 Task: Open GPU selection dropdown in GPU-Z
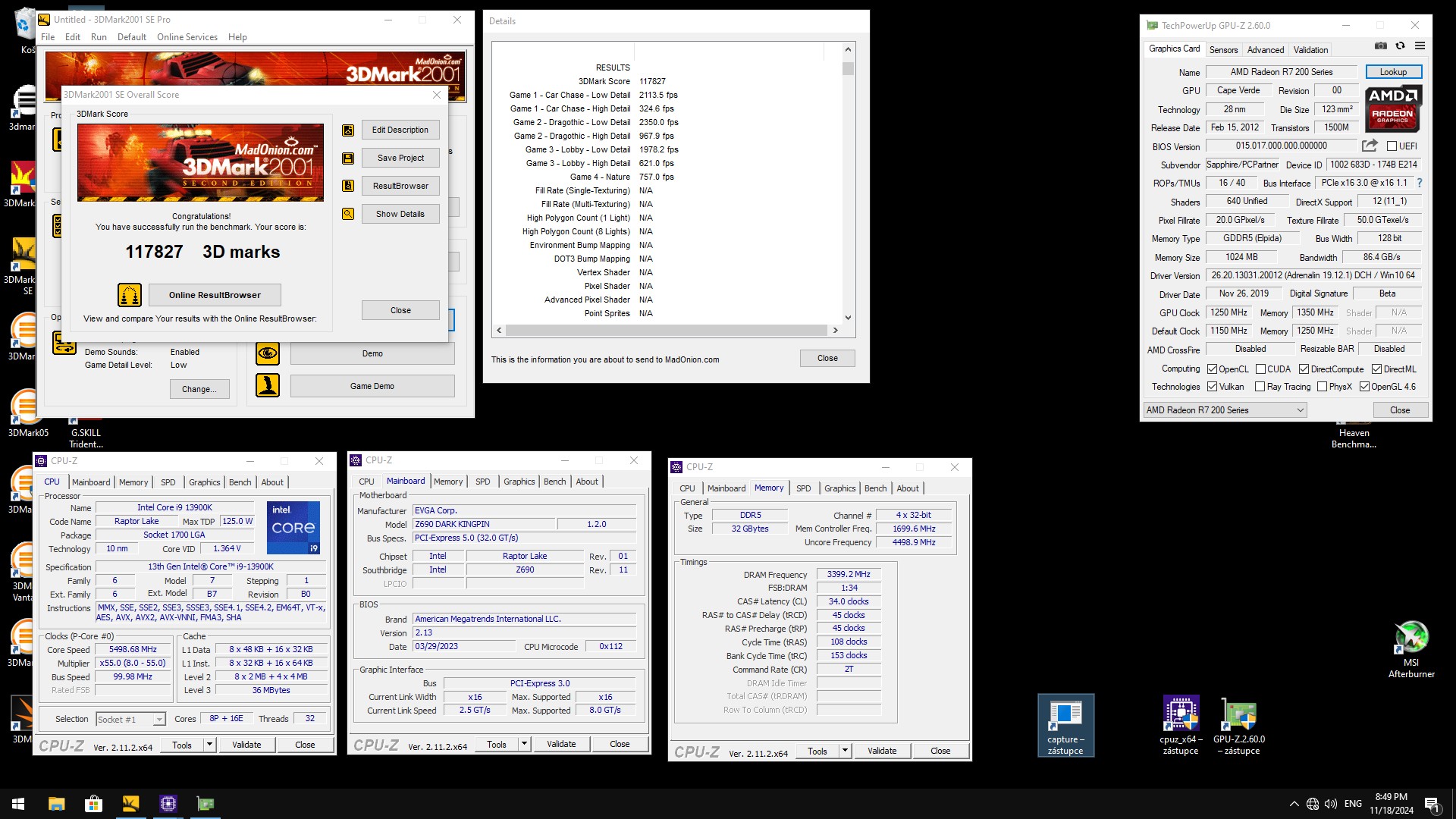tap(1225, 410)
